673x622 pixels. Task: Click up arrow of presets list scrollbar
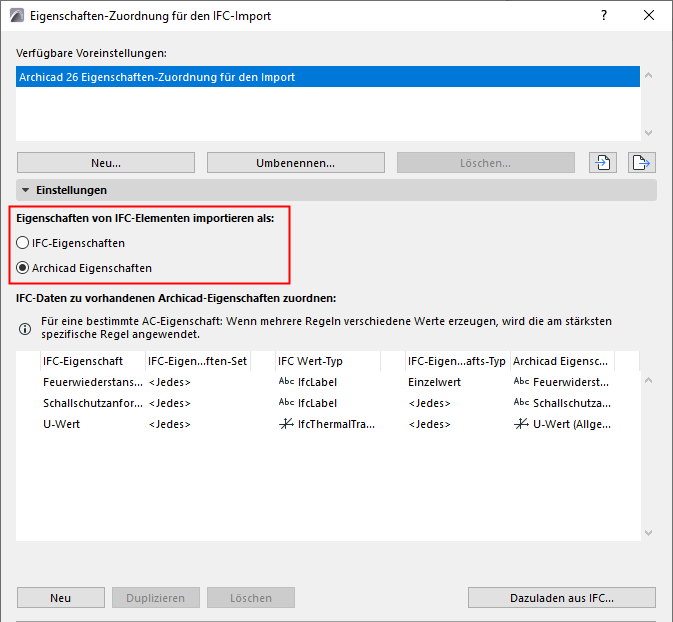pos(649,76)
